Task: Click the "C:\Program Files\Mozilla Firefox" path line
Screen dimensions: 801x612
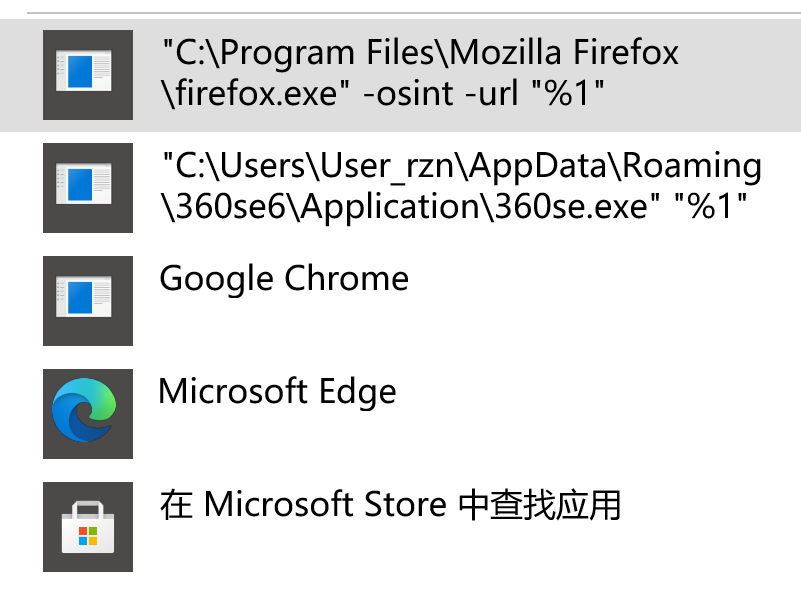Action: click(420, 53)
